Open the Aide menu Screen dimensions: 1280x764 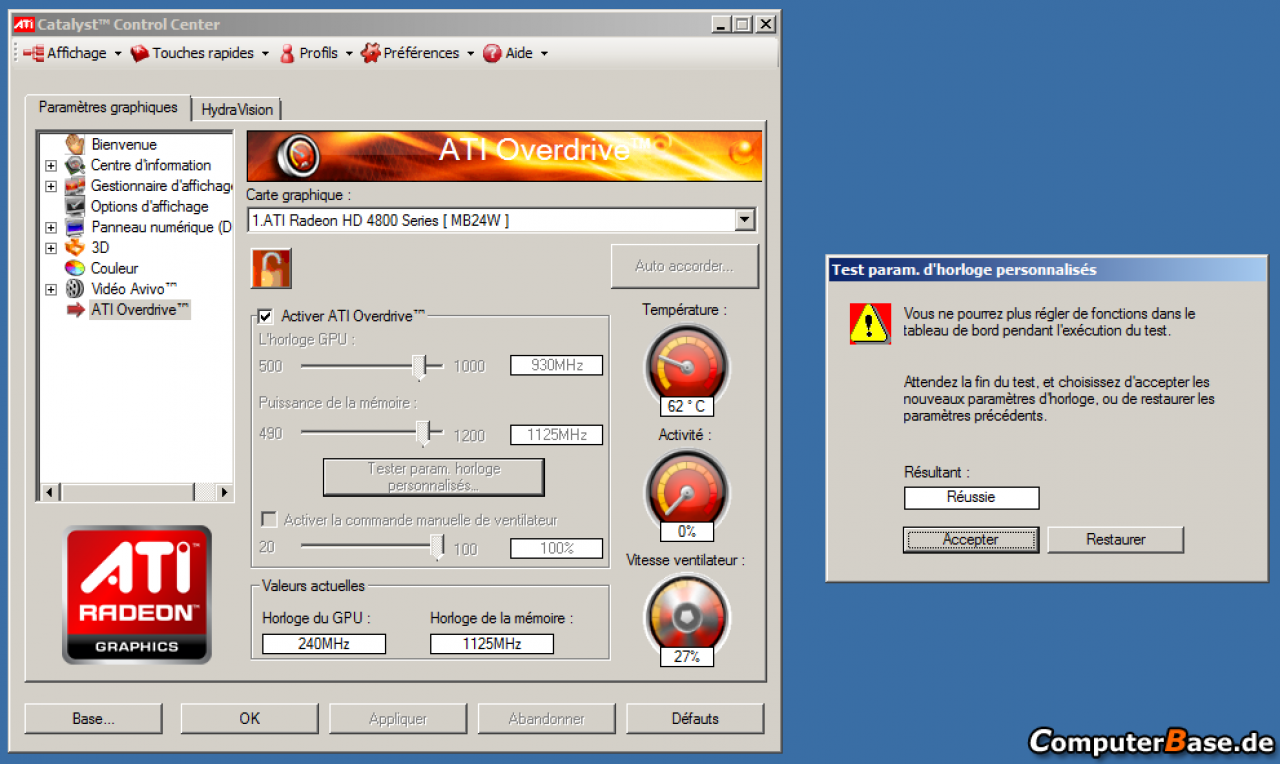pos(519,53)
